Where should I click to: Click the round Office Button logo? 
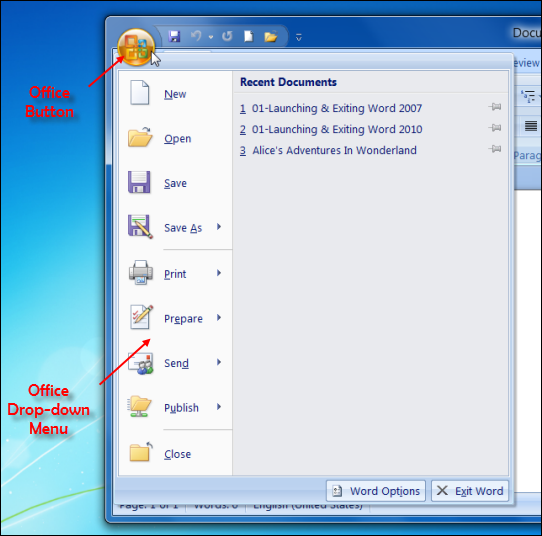(x=136, y=47)
